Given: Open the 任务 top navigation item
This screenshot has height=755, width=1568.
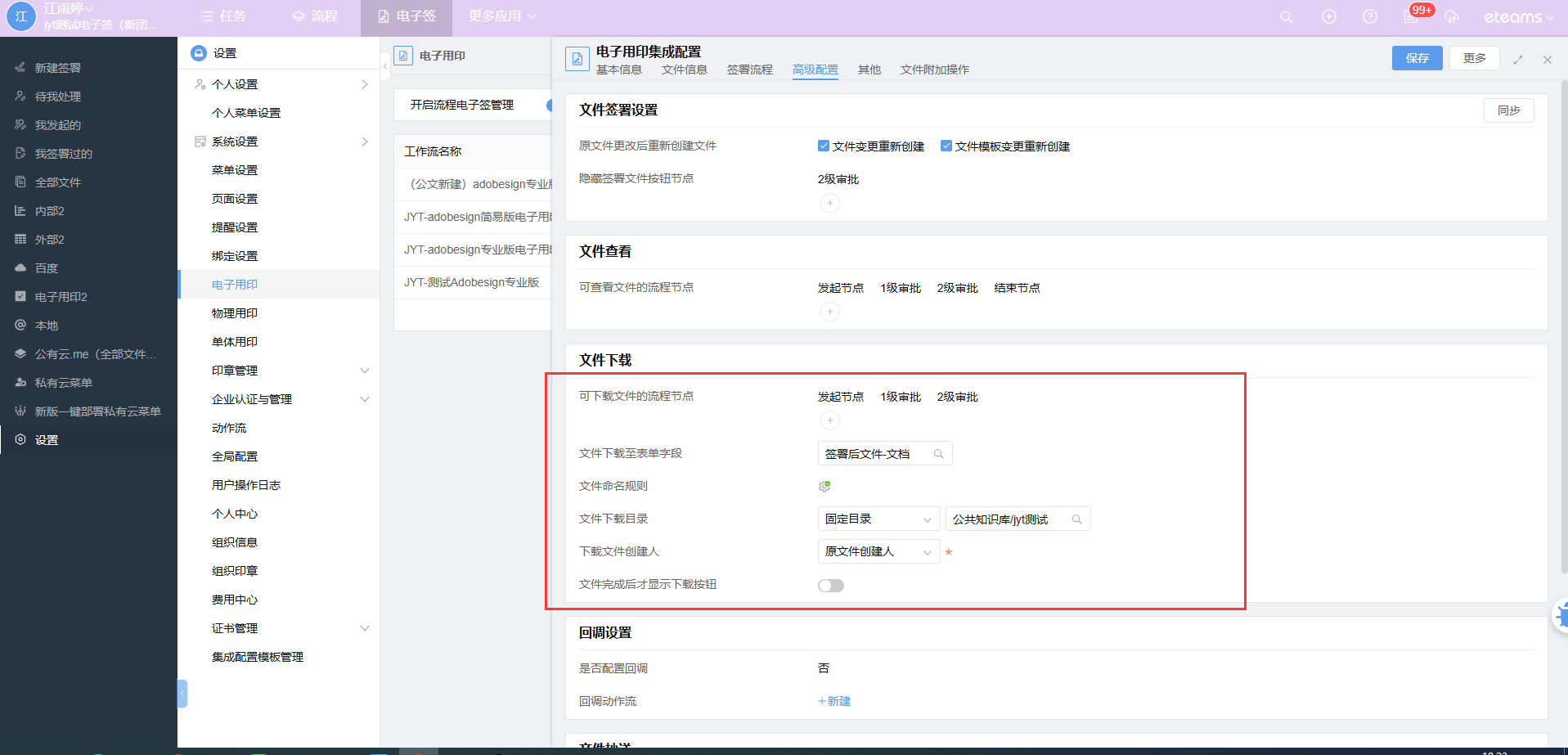Looking at the screenshot, I should (x=223, y=16).
